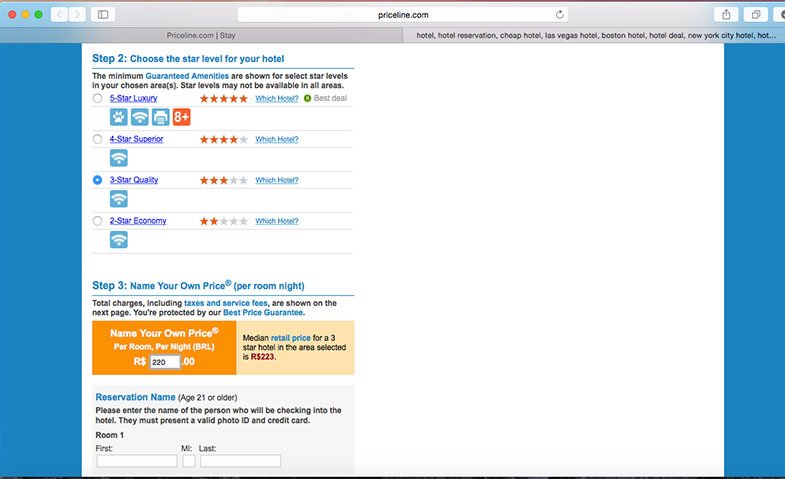Click the orange 8+ amenities icon
Image resolution: width=785 pixels, height=479 pixels.
click(x=181, y=117)
